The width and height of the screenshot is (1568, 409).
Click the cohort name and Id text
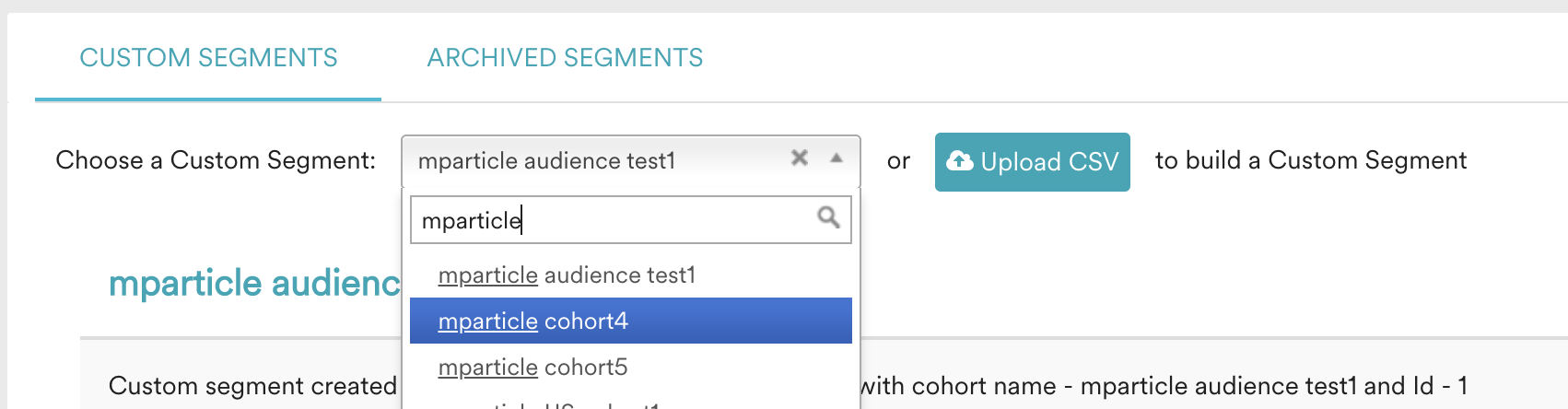pyautogui.click(x=1164, y=385)
